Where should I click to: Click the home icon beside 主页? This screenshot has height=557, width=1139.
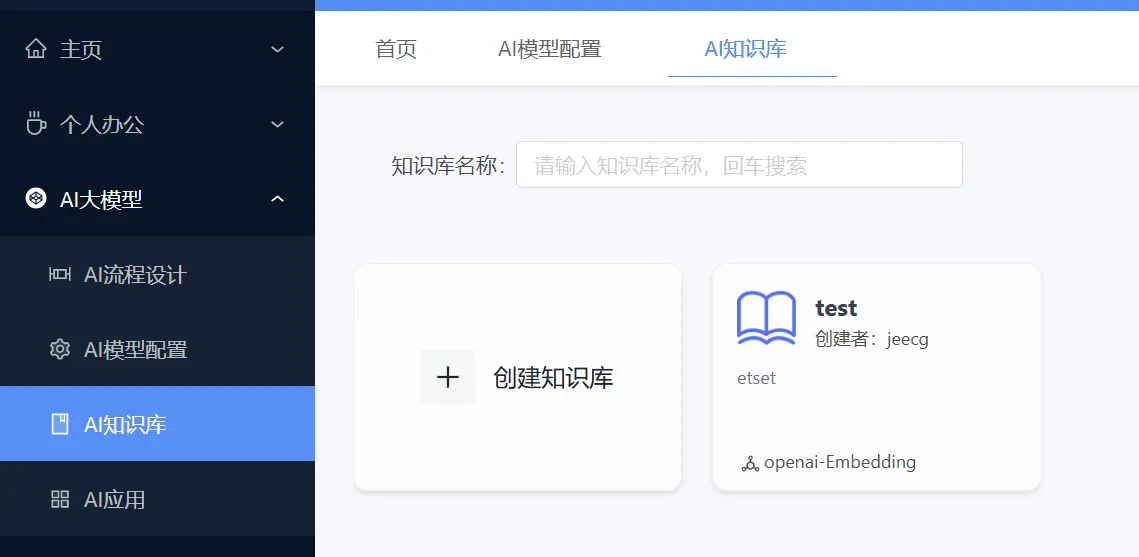[36, 49]
